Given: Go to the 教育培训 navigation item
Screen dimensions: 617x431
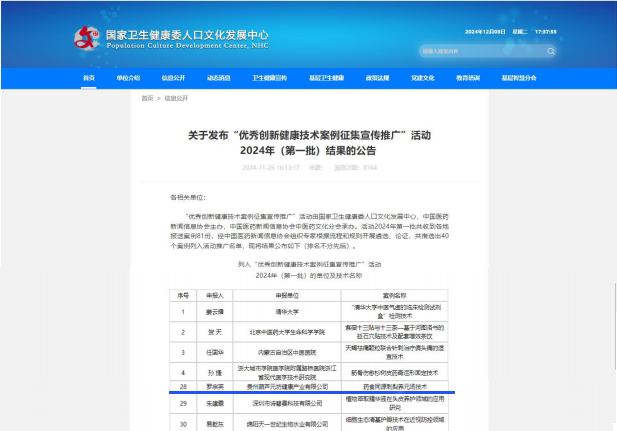Looking at the screenshot, I should click(x=468, y=77).
